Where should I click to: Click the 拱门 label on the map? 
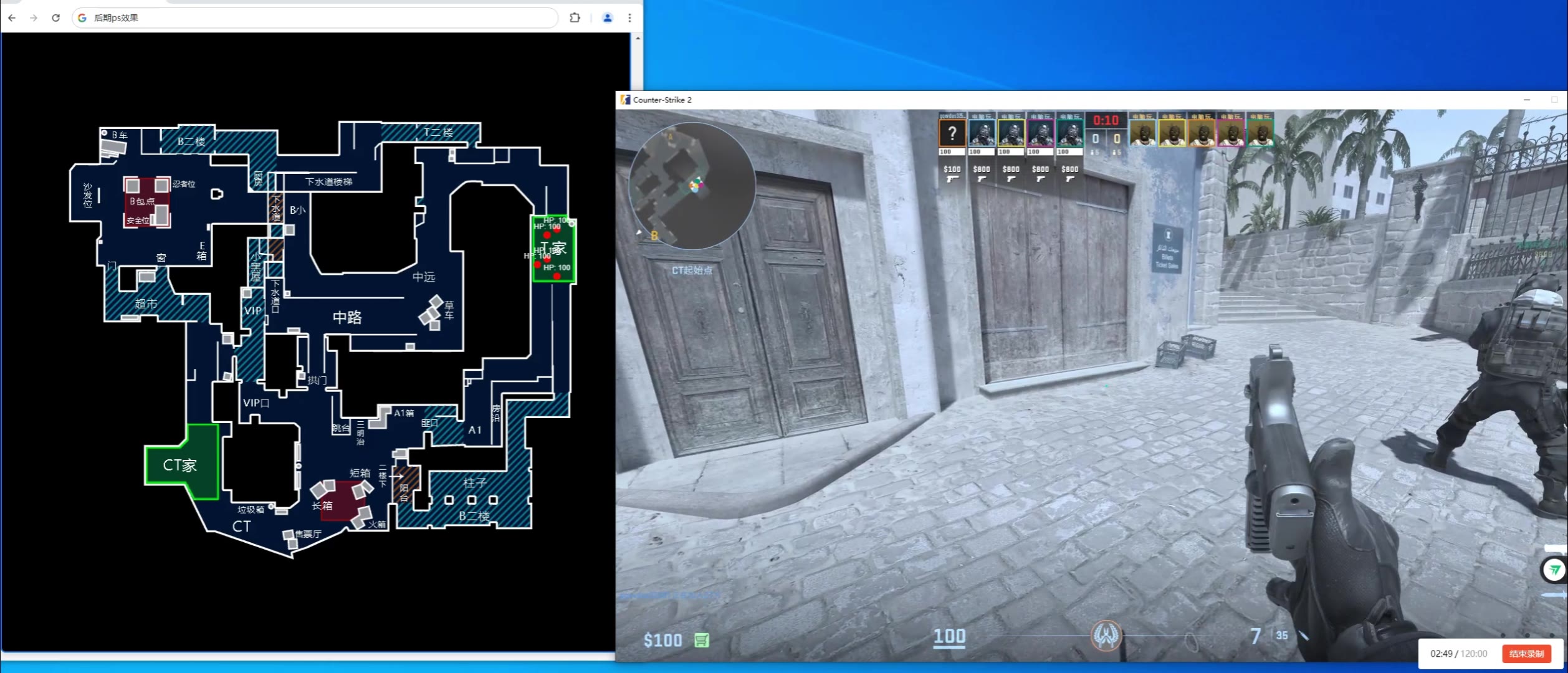317,379
